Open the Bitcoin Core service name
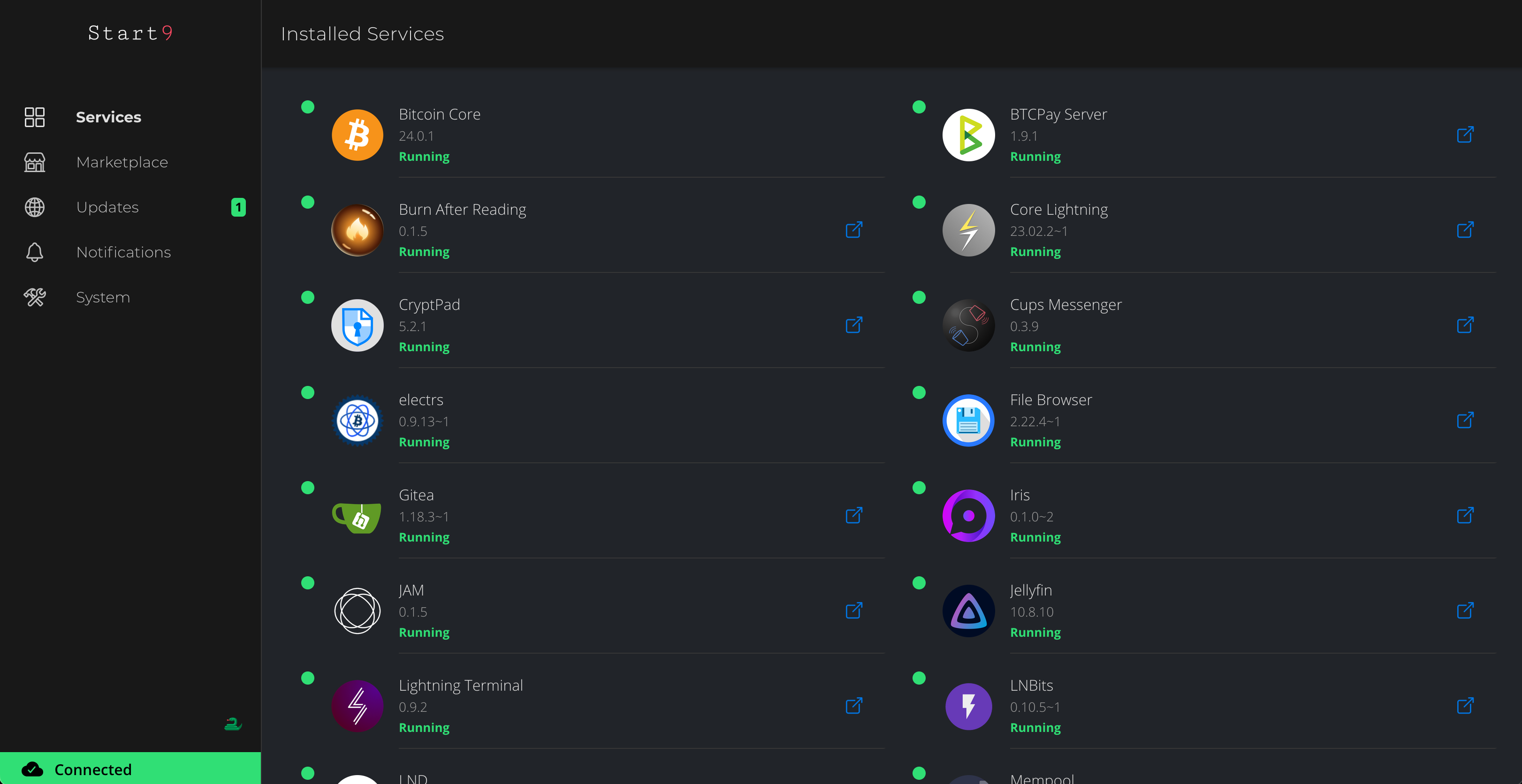Viewport: 1522px width, 784px height. coord(440,114)
